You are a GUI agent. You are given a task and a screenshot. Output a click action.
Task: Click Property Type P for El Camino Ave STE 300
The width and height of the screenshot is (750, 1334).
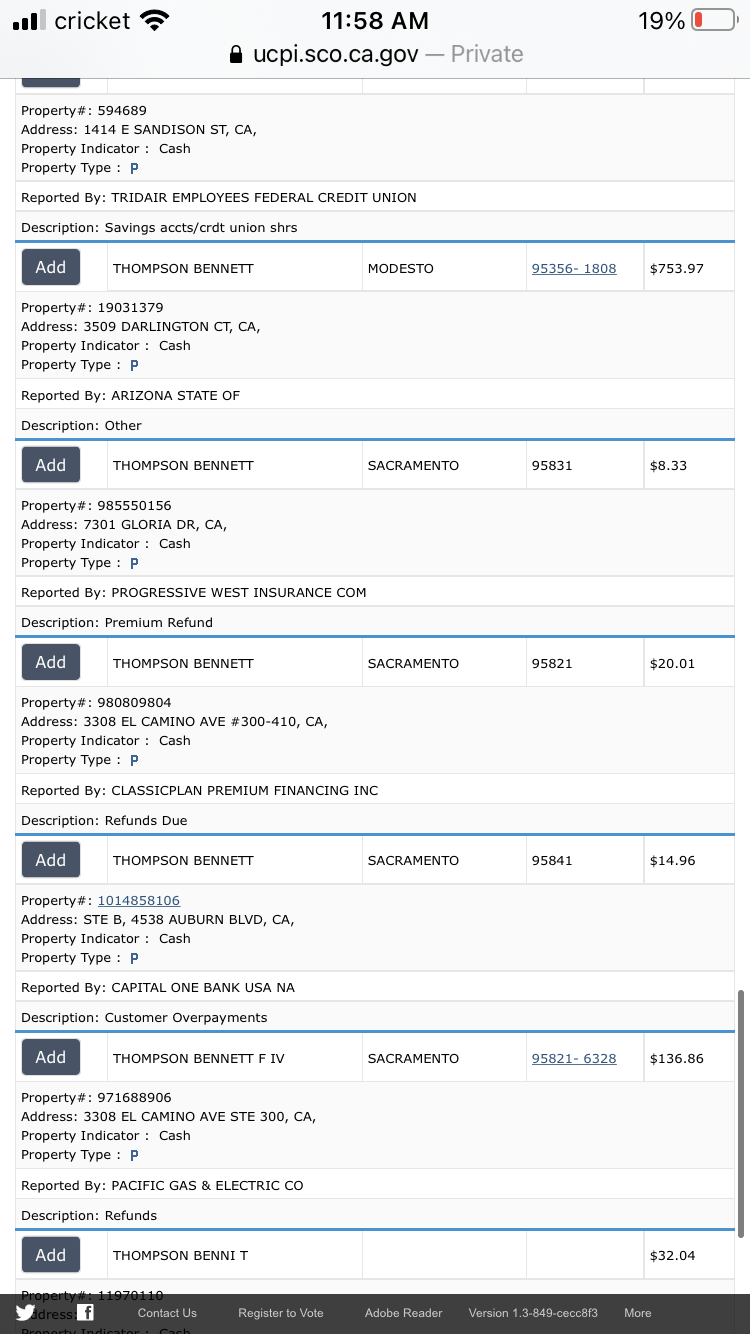134,1155
